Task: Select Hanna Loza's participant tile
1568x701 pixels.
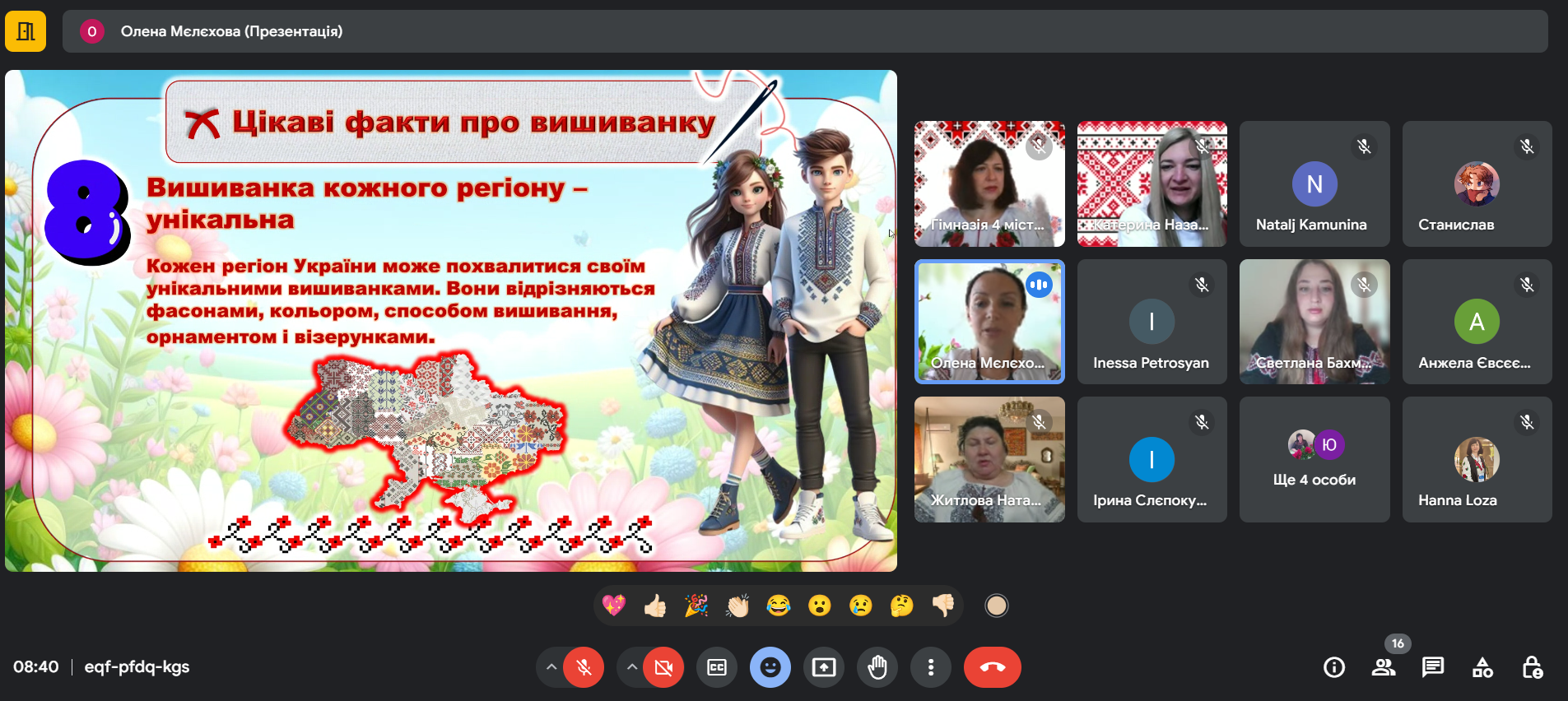Action: [1477, 459]
